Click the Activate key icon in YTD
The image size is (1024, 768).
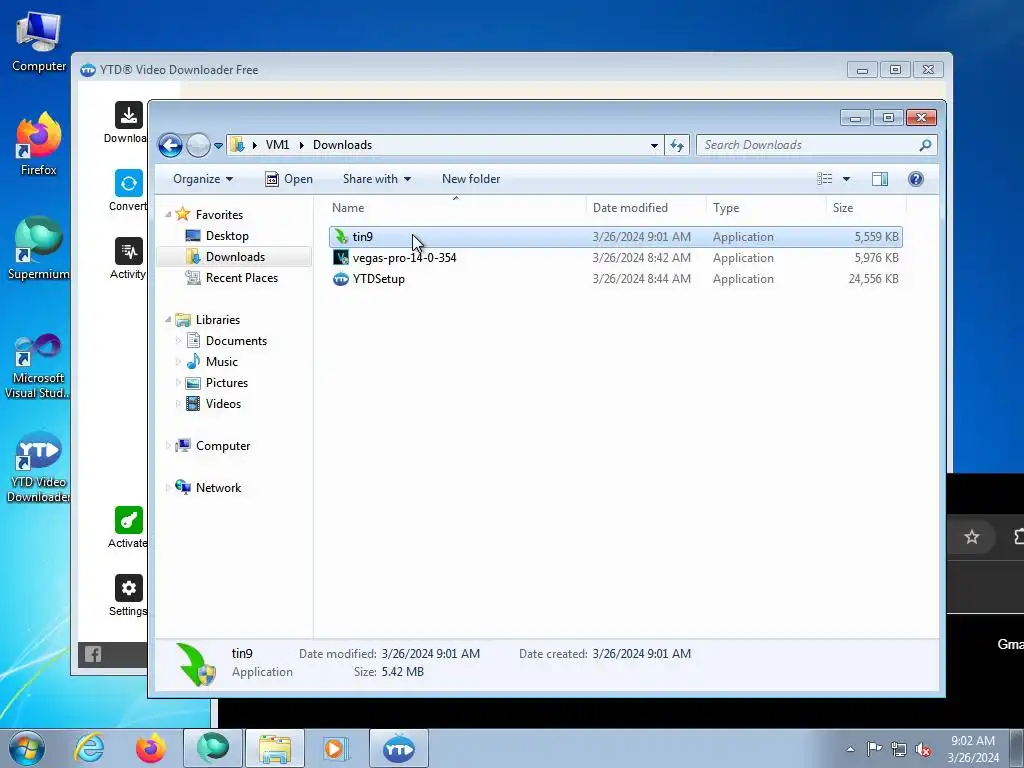[129, 520]
